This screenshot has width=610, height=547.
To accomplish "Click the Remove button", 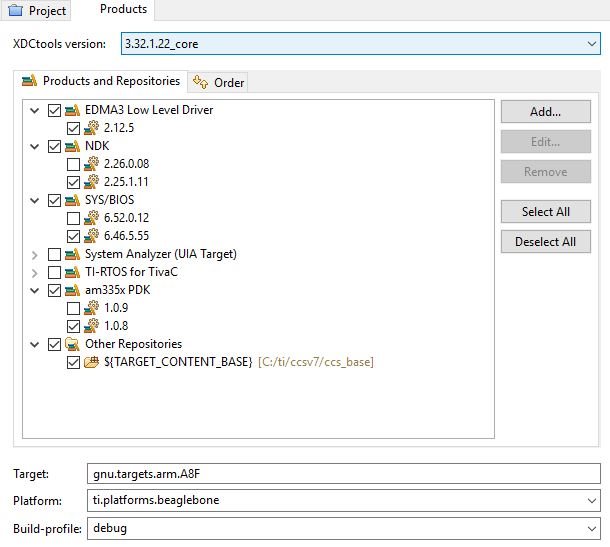I will click(545, 172).
